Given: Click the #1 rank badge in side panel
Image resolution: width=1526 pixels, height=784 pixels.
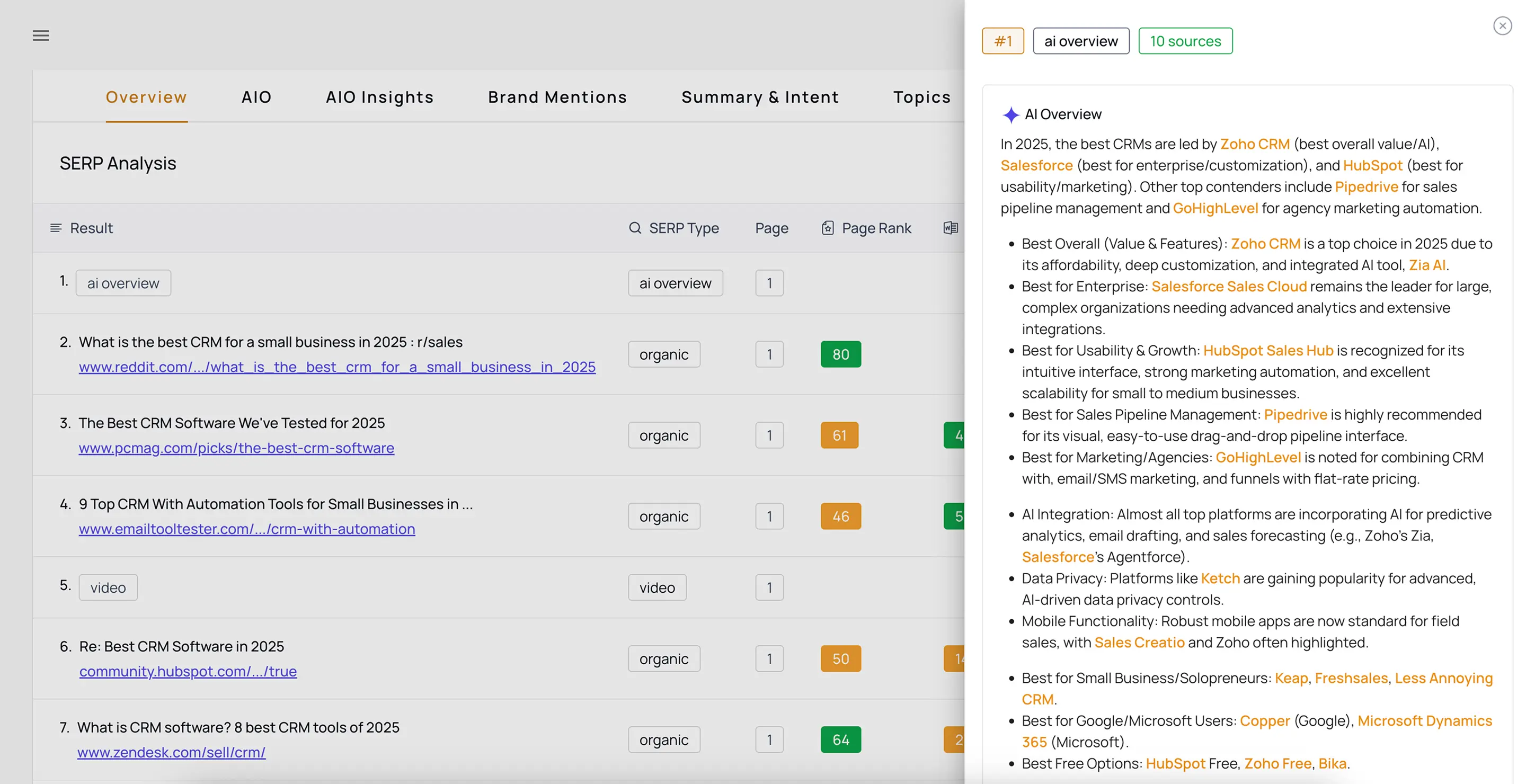Looking at the screenshot, I should point(1002,41).
